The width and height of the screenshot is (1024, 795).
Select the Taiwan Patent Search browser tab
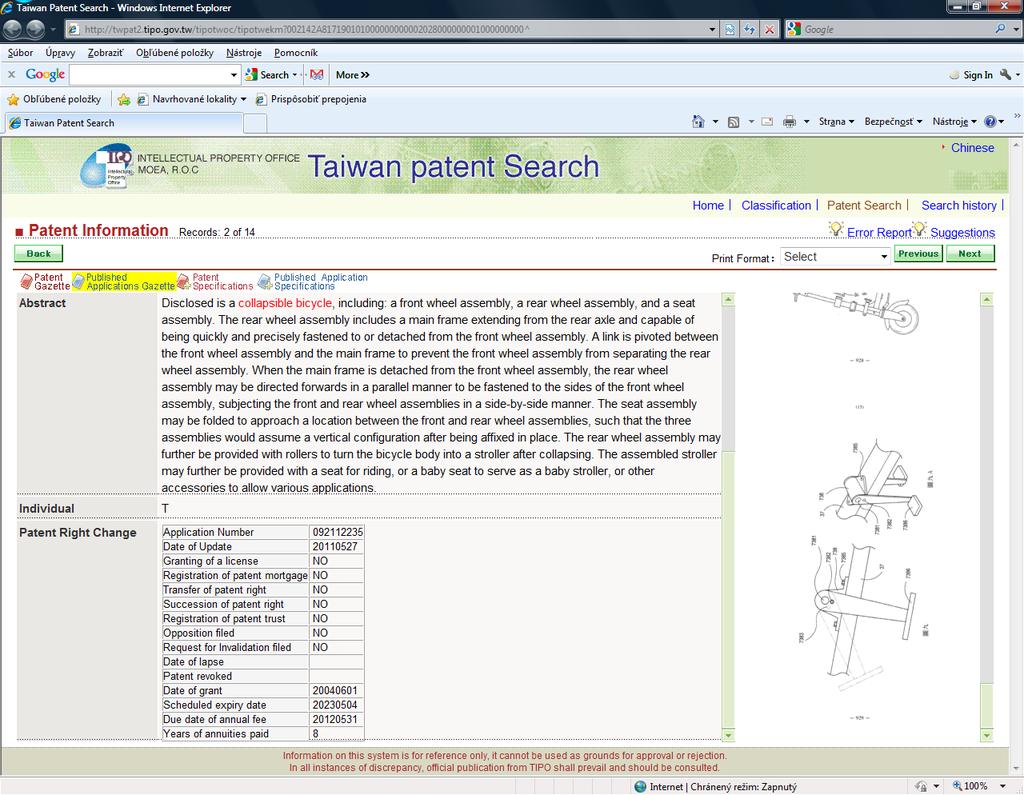click(x=124, y=123)
